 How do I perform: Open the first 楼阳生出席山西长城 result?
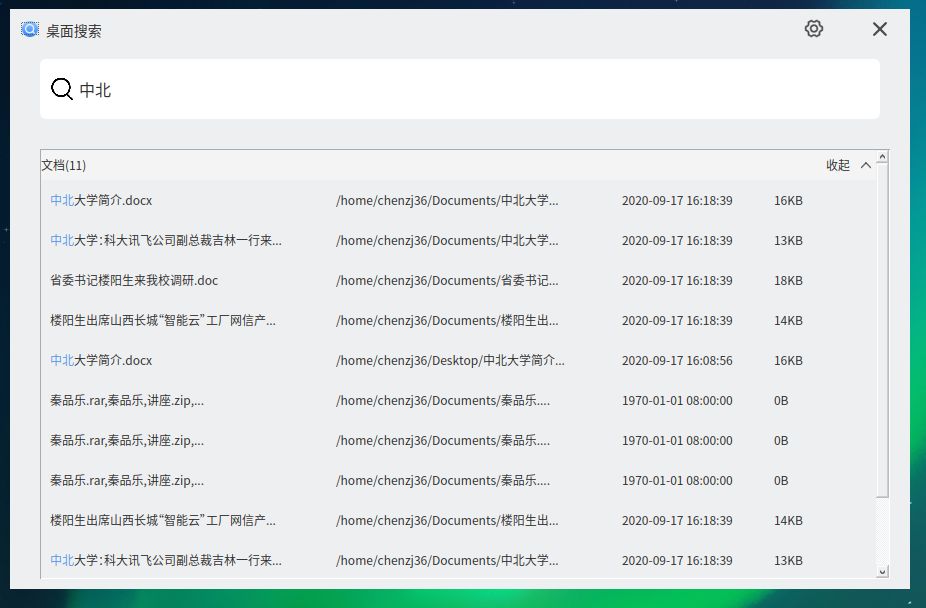[163, 321]
